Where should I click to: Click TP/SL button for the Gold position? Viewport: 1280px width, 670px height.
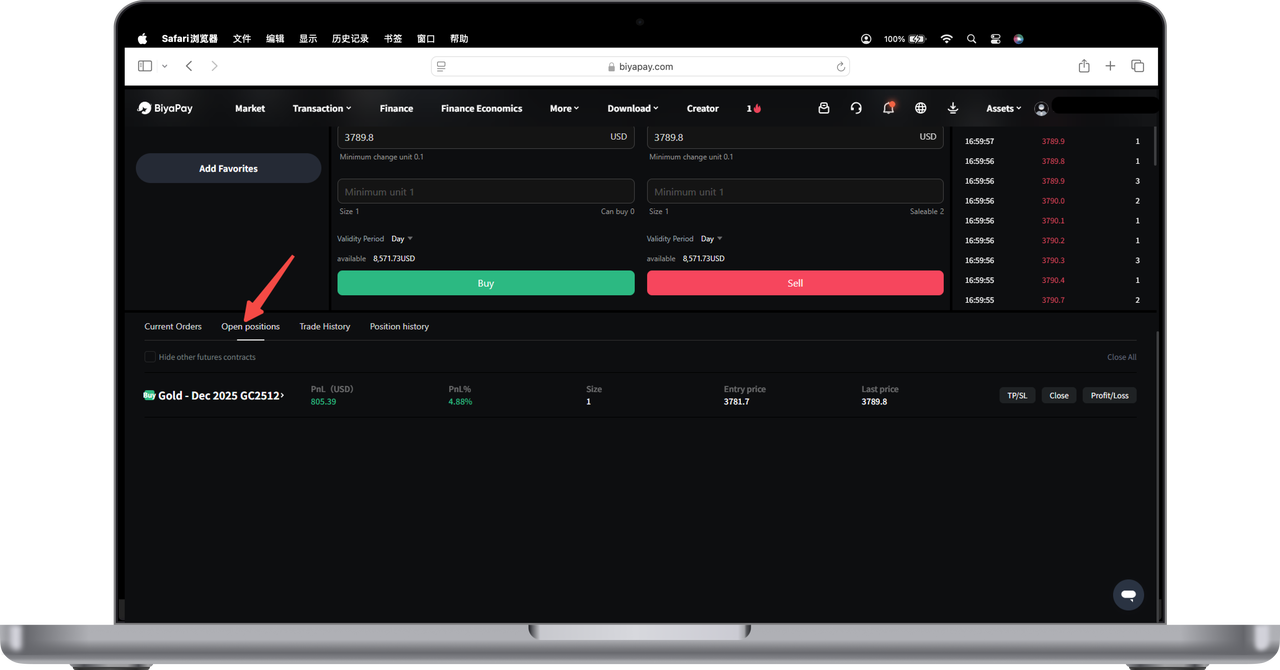click(1017, 395)
